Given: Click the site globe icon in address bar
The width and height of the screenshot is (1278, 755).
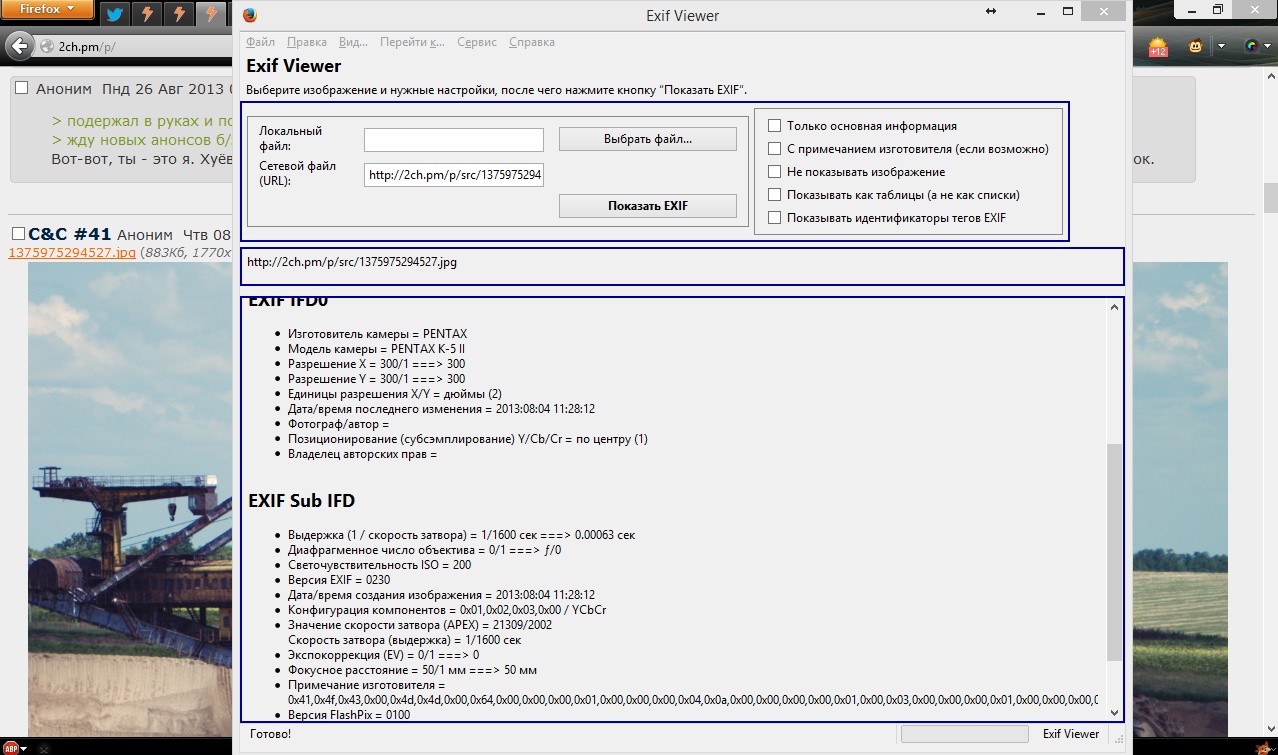Looking at the screenshot, I should pyautogui.click(x=46, y=46).
